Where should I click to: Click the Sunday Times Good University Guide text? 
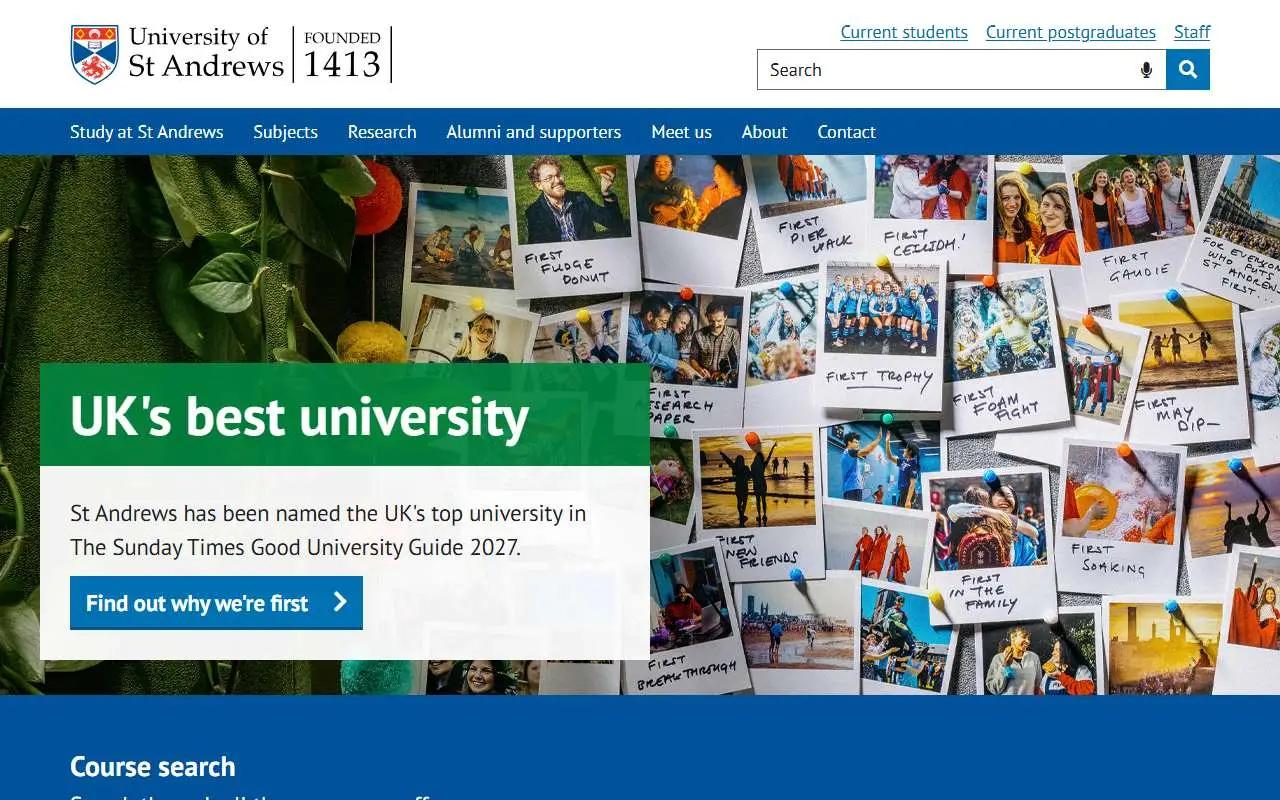point(295,547)
